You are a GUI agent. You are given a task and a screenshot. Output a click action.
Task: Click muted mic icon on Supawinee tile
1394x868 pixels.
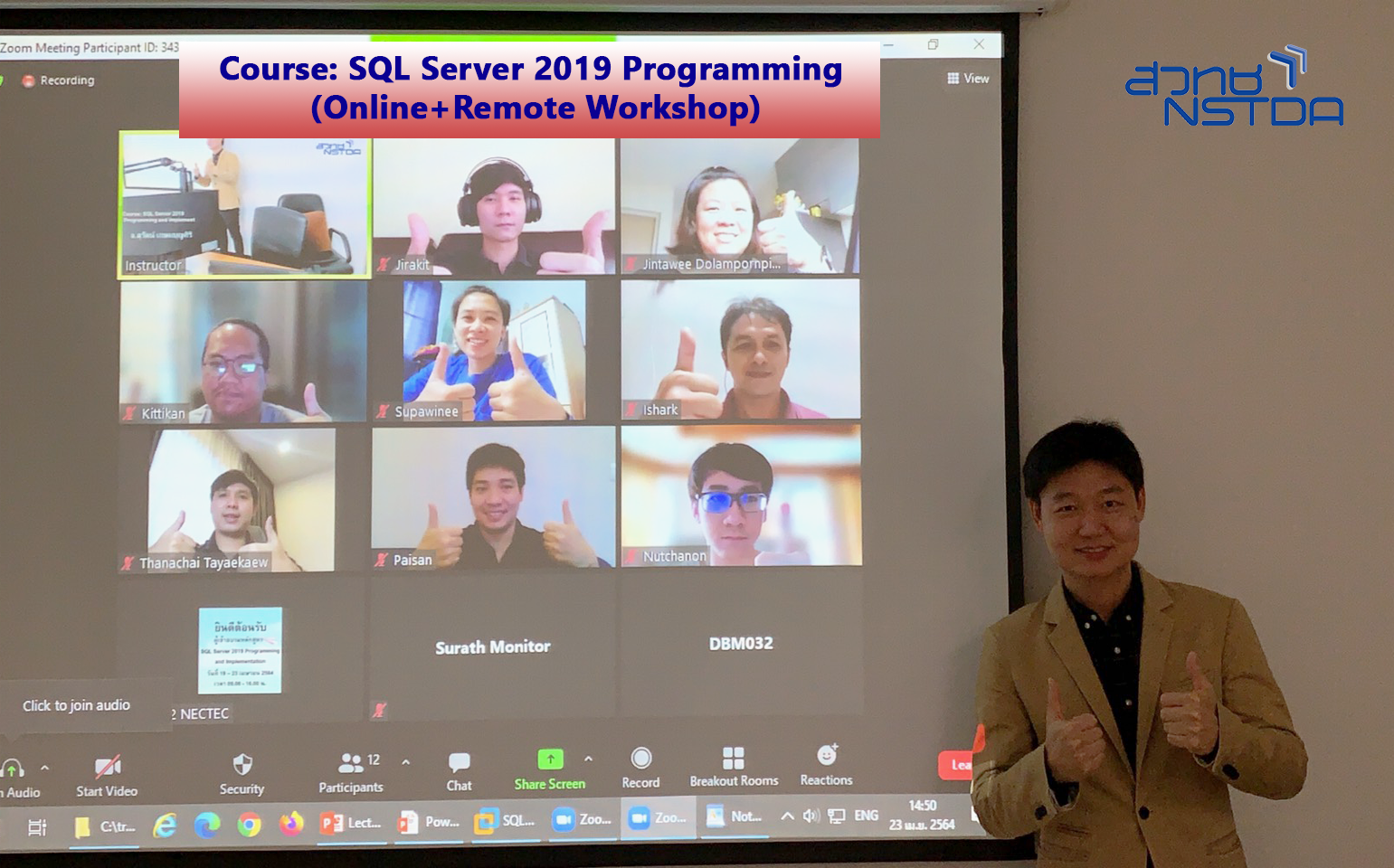(x=384, y=411)
